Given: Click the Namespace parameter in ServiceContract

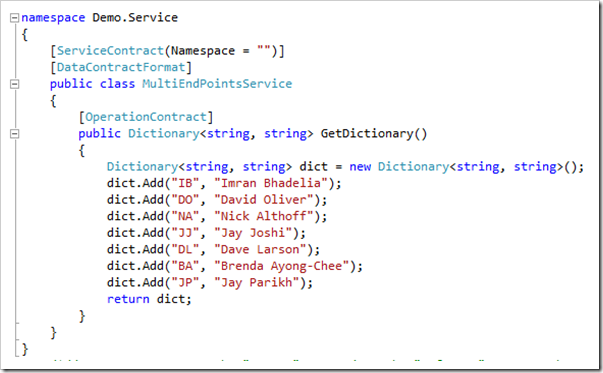Looking at the screenshot, I should tap(203, 51).
